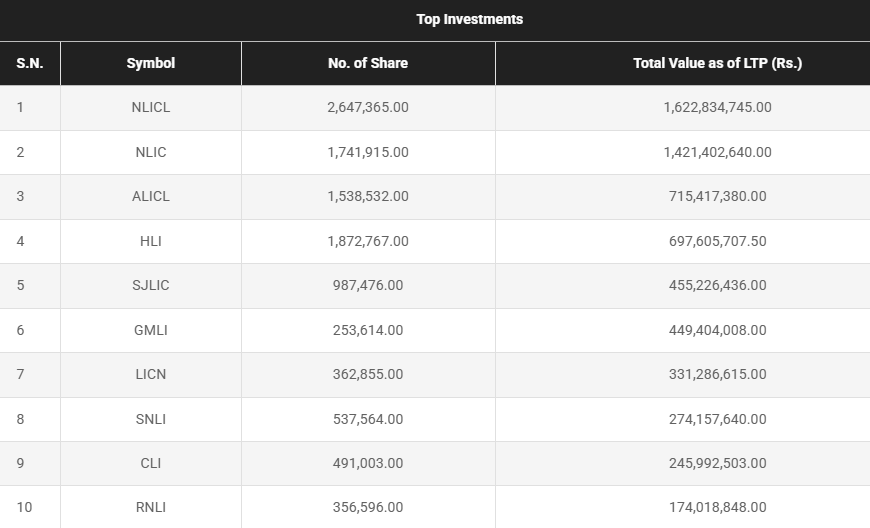Click the No. of Share column header
Viewport: 870px width, 528px height.
click(x=368, y=63)
